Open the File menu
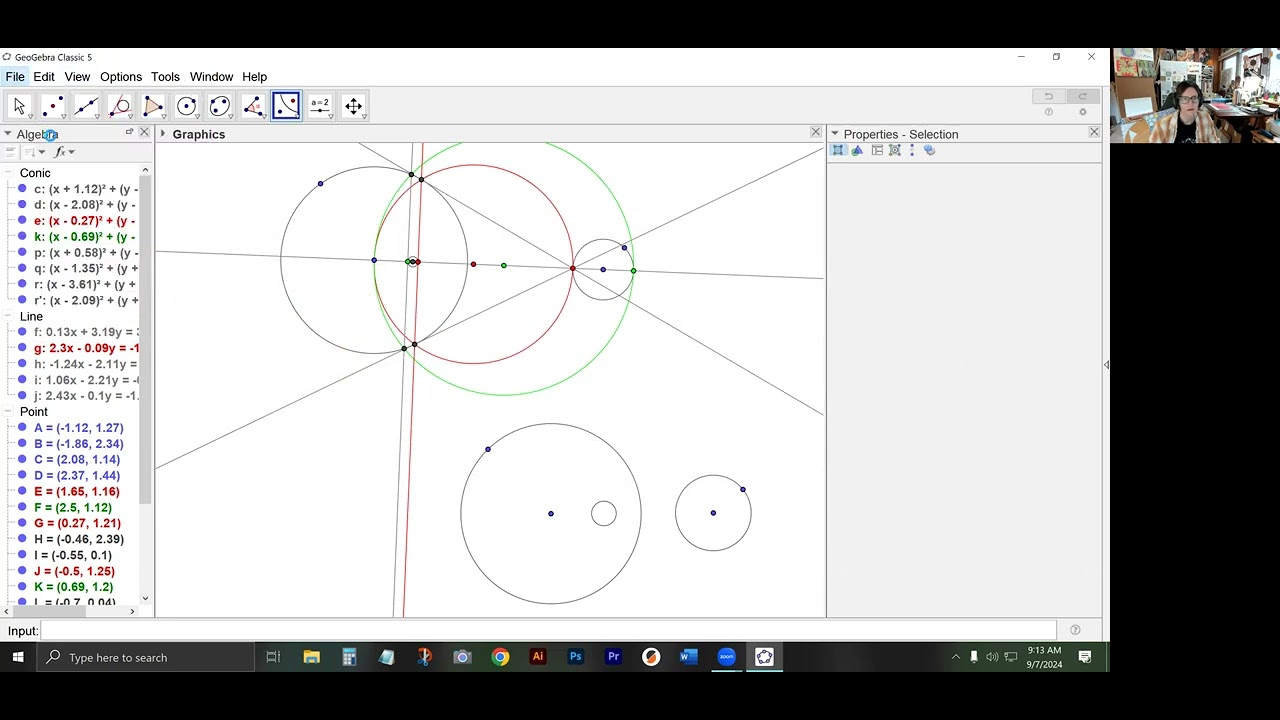The width and height of the screenshot is (1280, 720). pyautogui.click(x=15, y=77)
